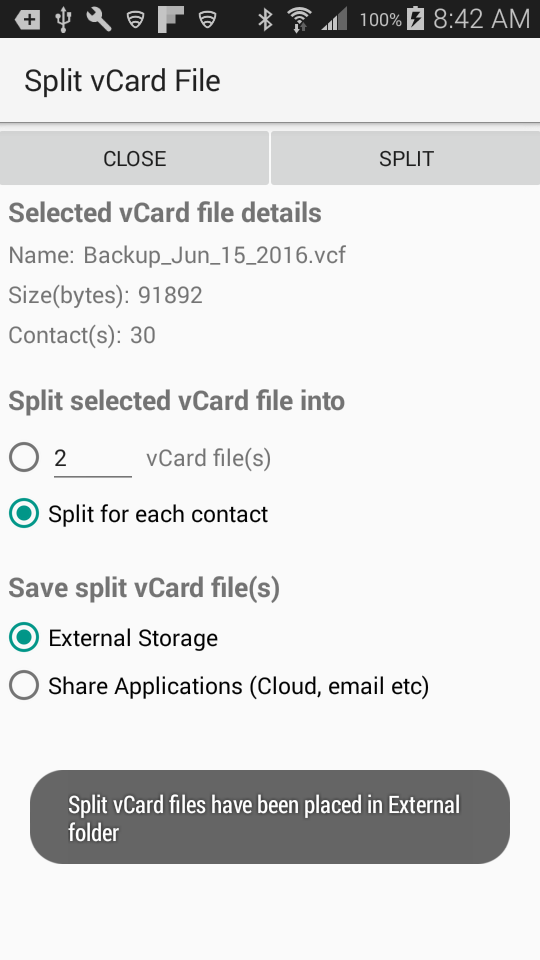This screenshot has height=960, width=540.
Task: Click the SPLIT button
Action: coord(405,158)
